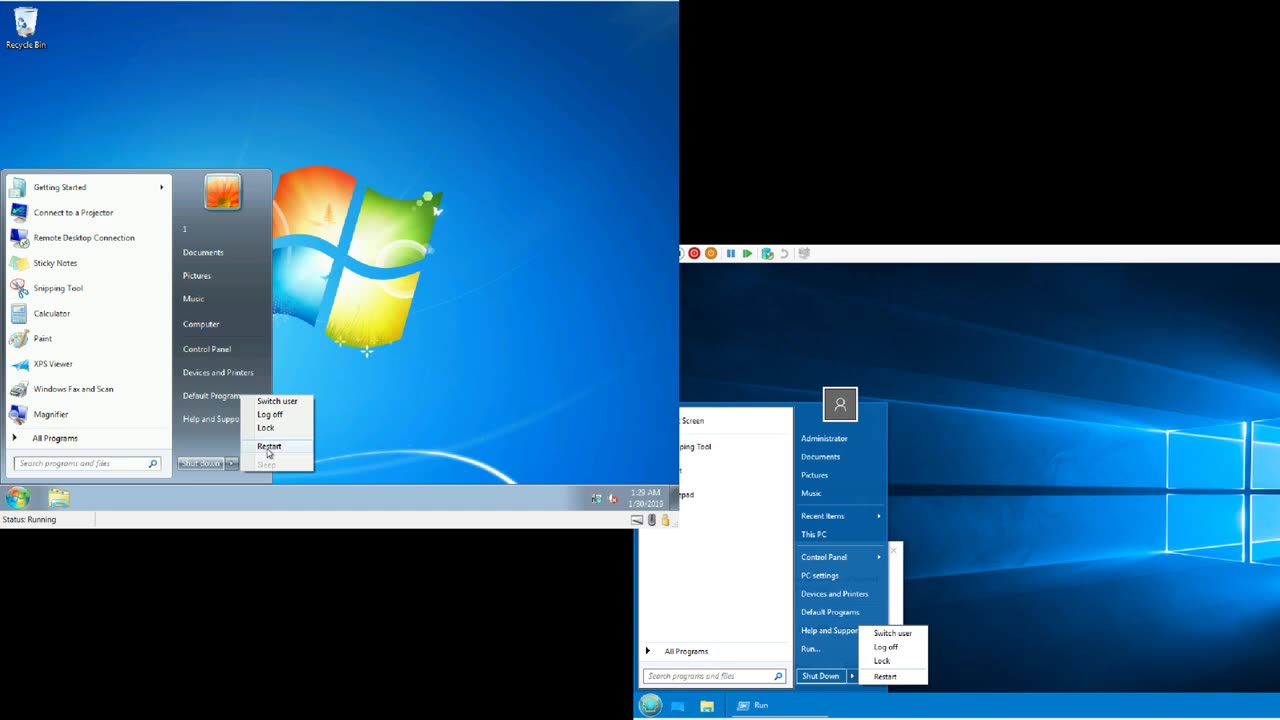Viewport: 1280px width, 720px height.
Task: Launch Calculator icon in Start menu
Action: [x=18, y=313]
